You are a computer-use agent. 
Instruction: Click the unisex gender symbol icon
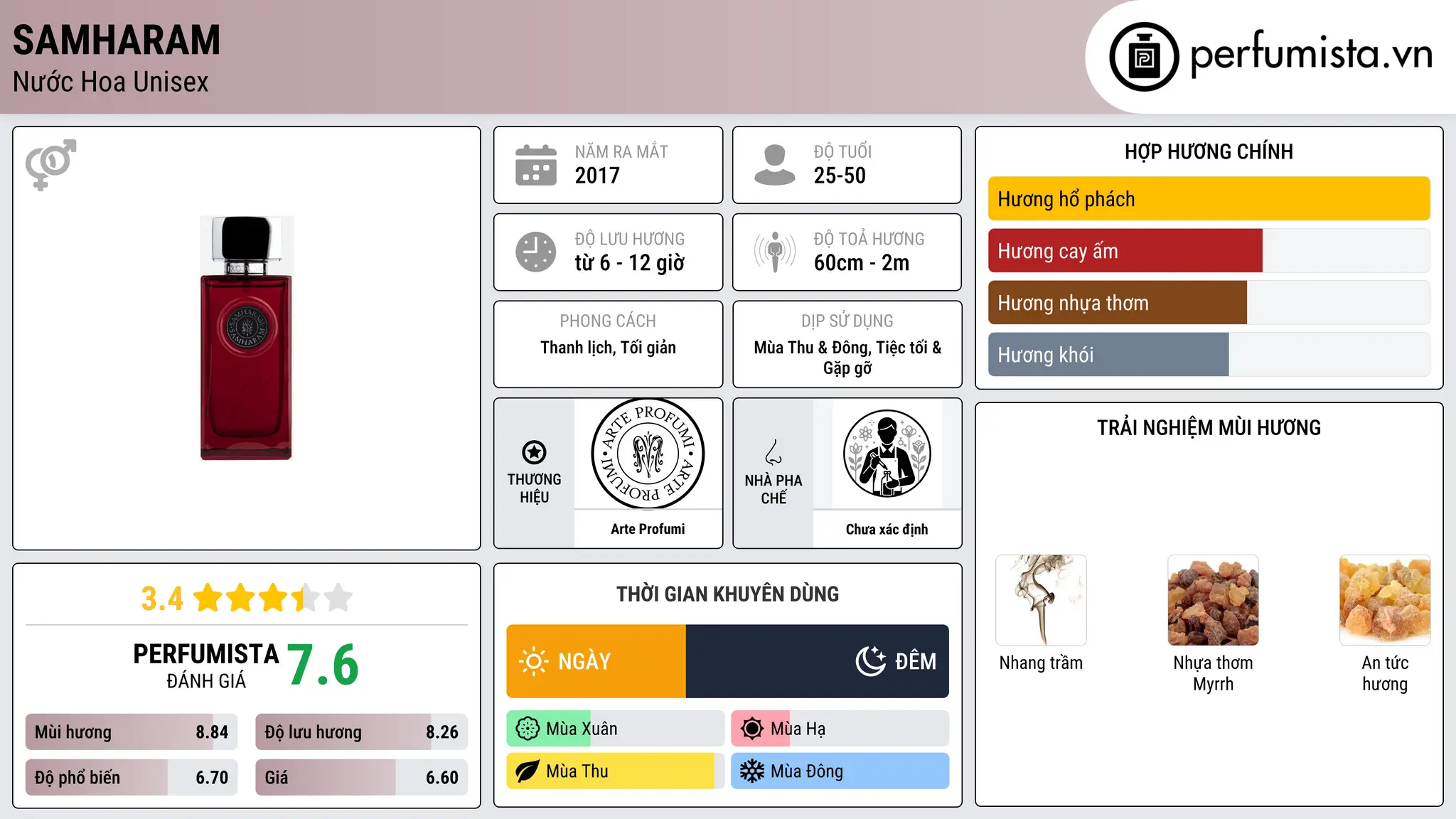50,165
